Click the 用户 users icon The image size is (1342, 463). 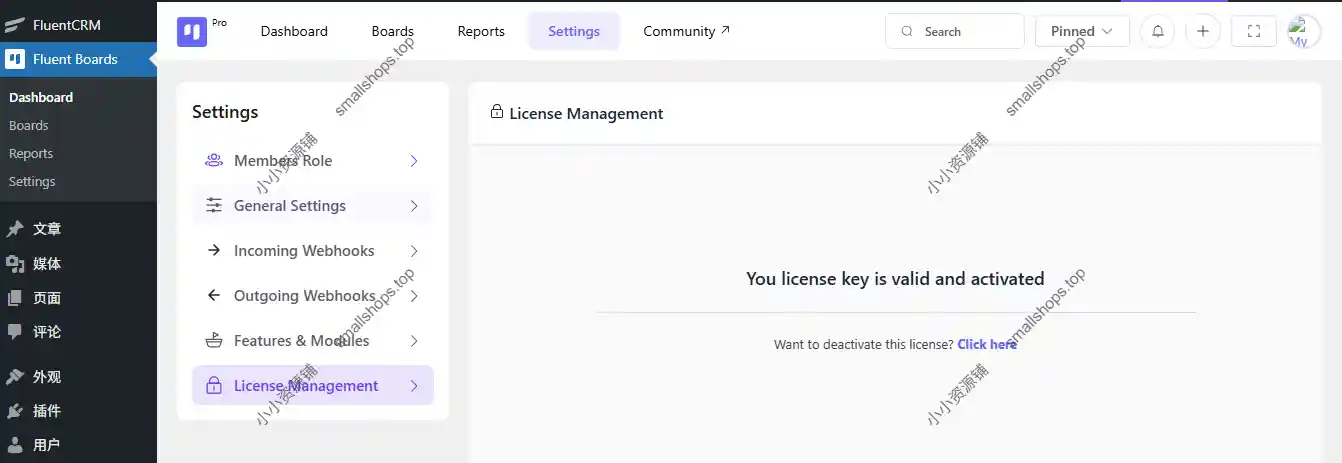point(15,445)
